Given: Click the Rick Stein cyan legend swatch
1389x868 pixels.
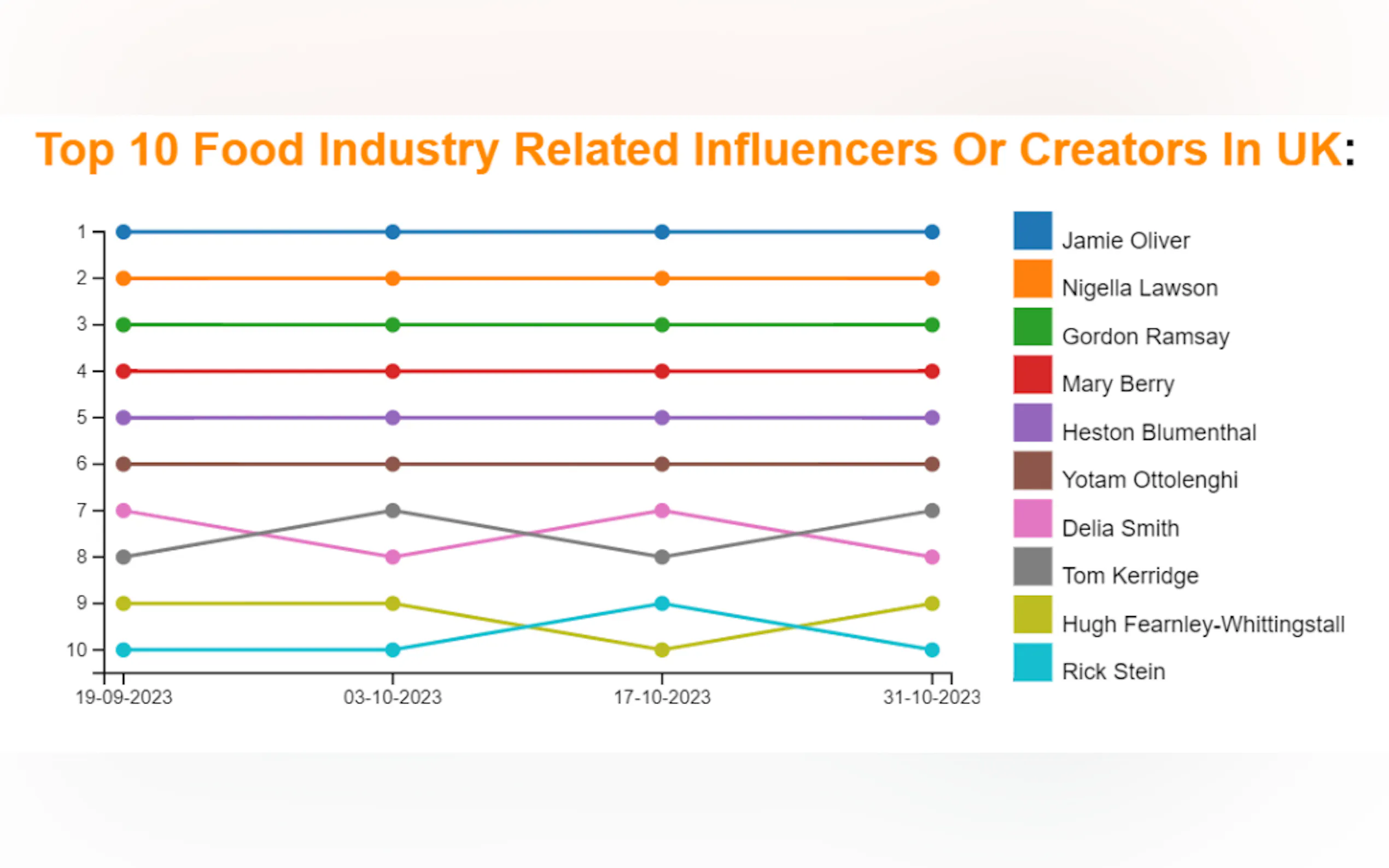Looking at the screenshot, I should [x=1032, y=662].
